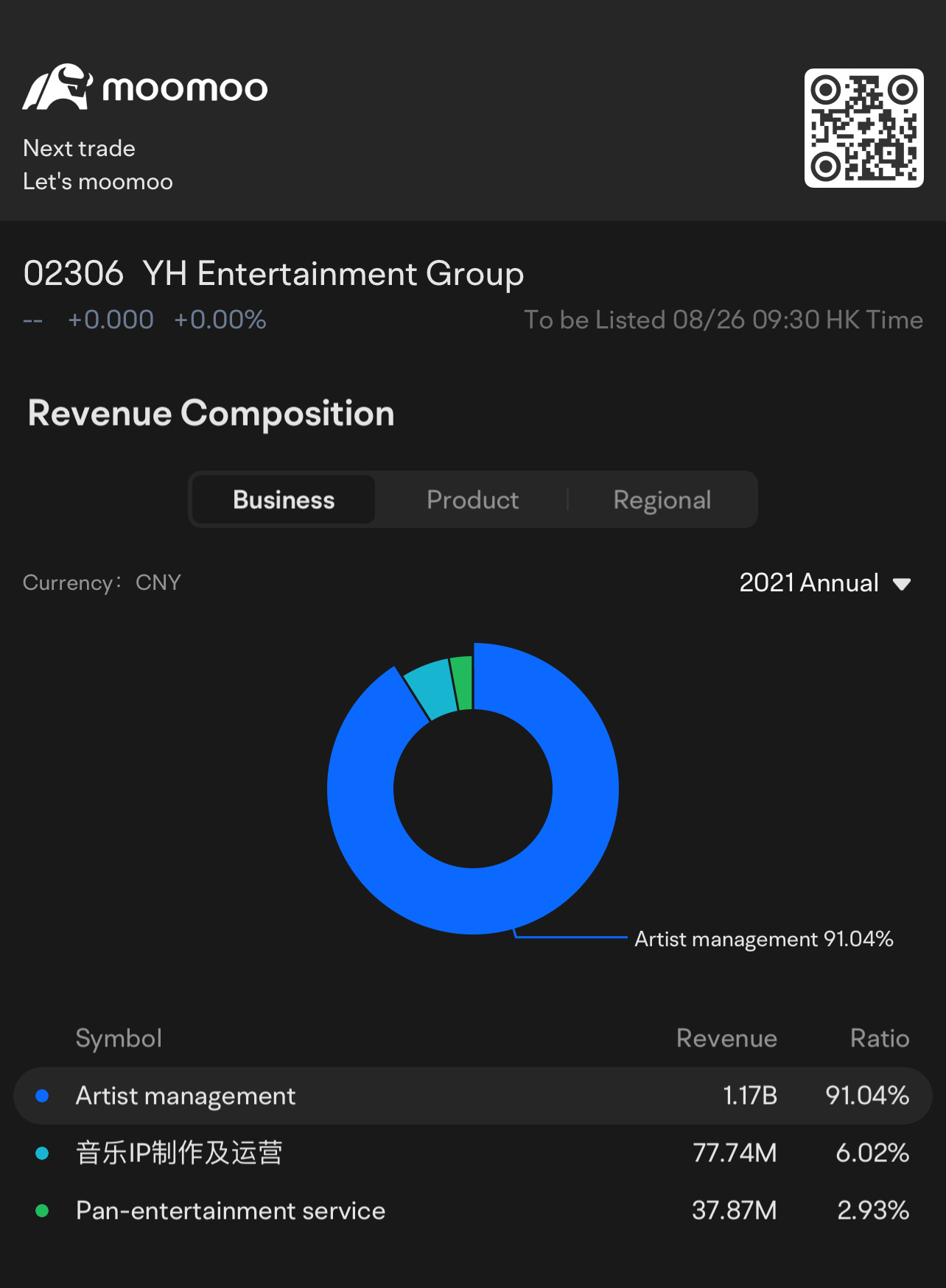Select the cyan donut chart segment
The height and width of the screenshot is (1288, 946).
(x=431, y=689)
